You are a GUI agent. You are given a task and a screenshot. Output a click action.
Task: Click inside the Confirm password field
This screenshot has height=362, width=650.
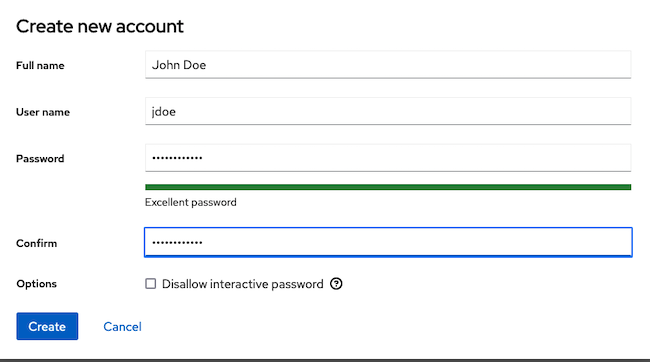click(388, 242)
